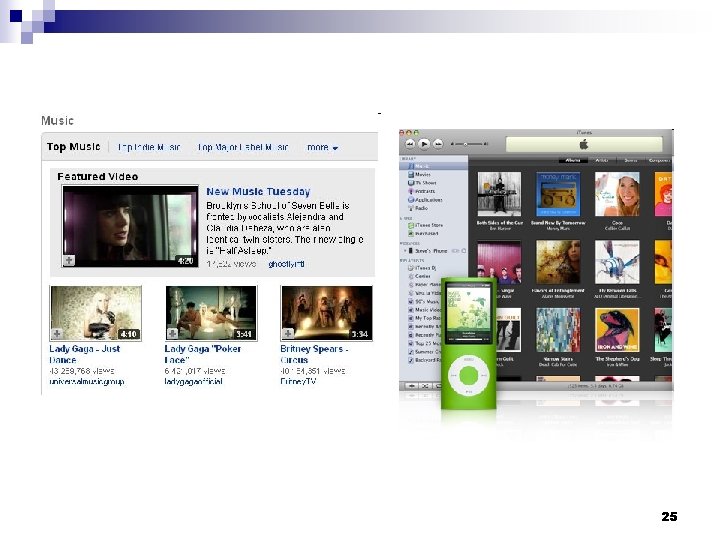Image resolution: width=720 pixels, height=540 pixels.
Task: Add the featured video to queue via plus icon
Action: [x=68, y=260]
